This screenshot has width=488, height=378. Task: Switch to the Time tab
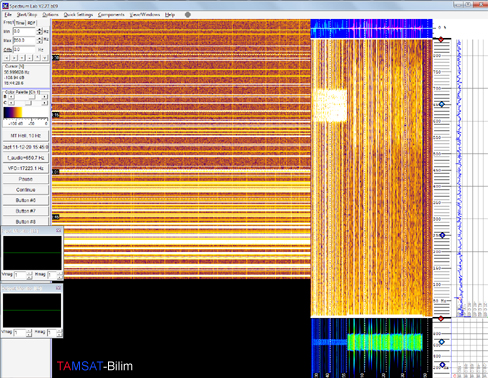tap(20, 23)
